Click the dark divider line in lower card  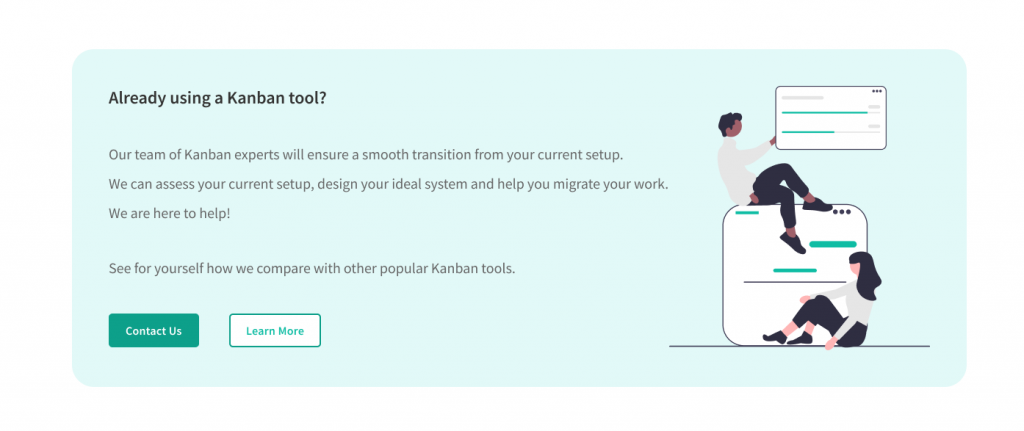tap(790, 282)
